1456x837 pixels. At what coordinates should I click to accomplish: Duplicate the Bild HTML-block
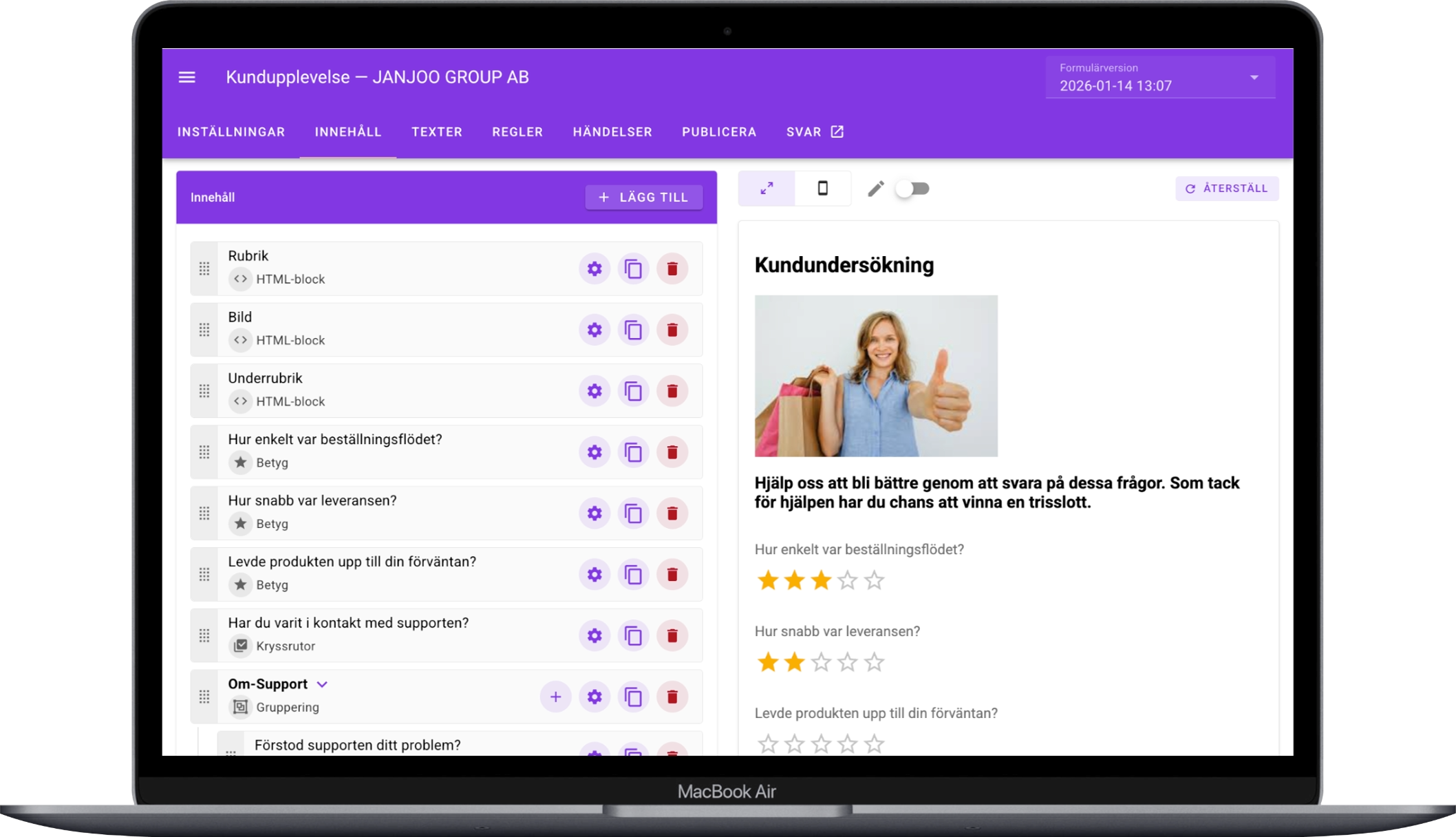pyautogui.click(x=633, y=330)
